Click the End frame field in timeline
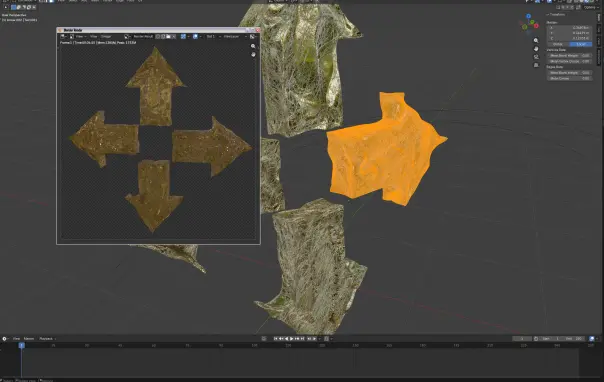The width and height of the screenshot is (604, 382). coord(574,339)
